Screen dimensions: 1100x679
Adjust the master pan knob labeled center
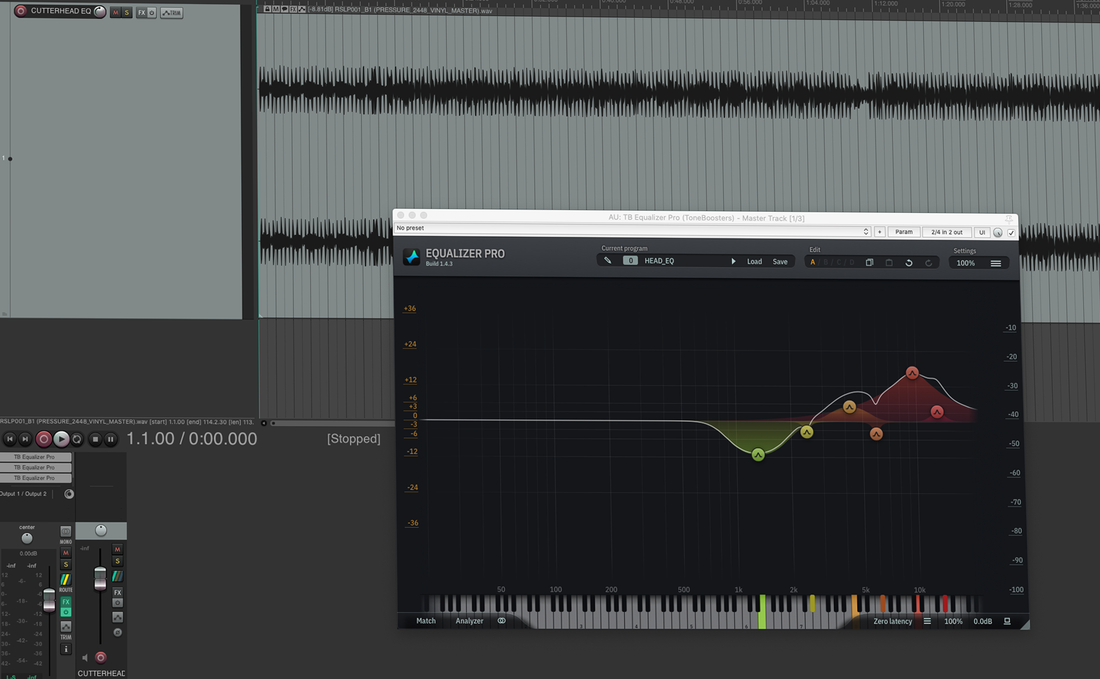pos(27,538)
